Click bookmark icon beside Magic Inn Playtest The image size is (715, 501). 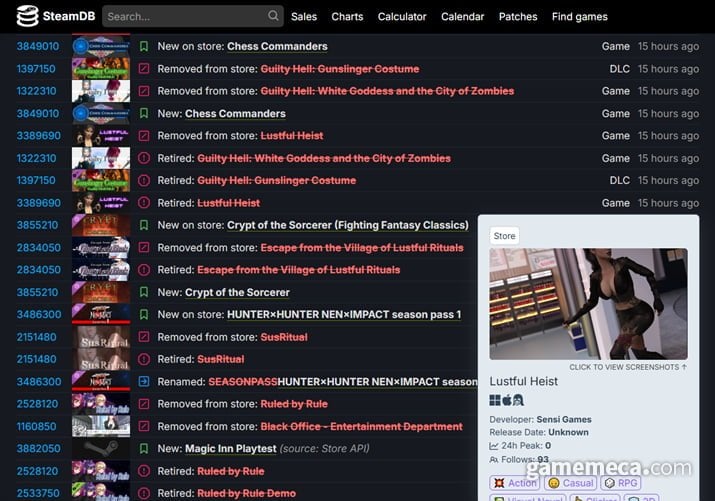coord(144,449)
